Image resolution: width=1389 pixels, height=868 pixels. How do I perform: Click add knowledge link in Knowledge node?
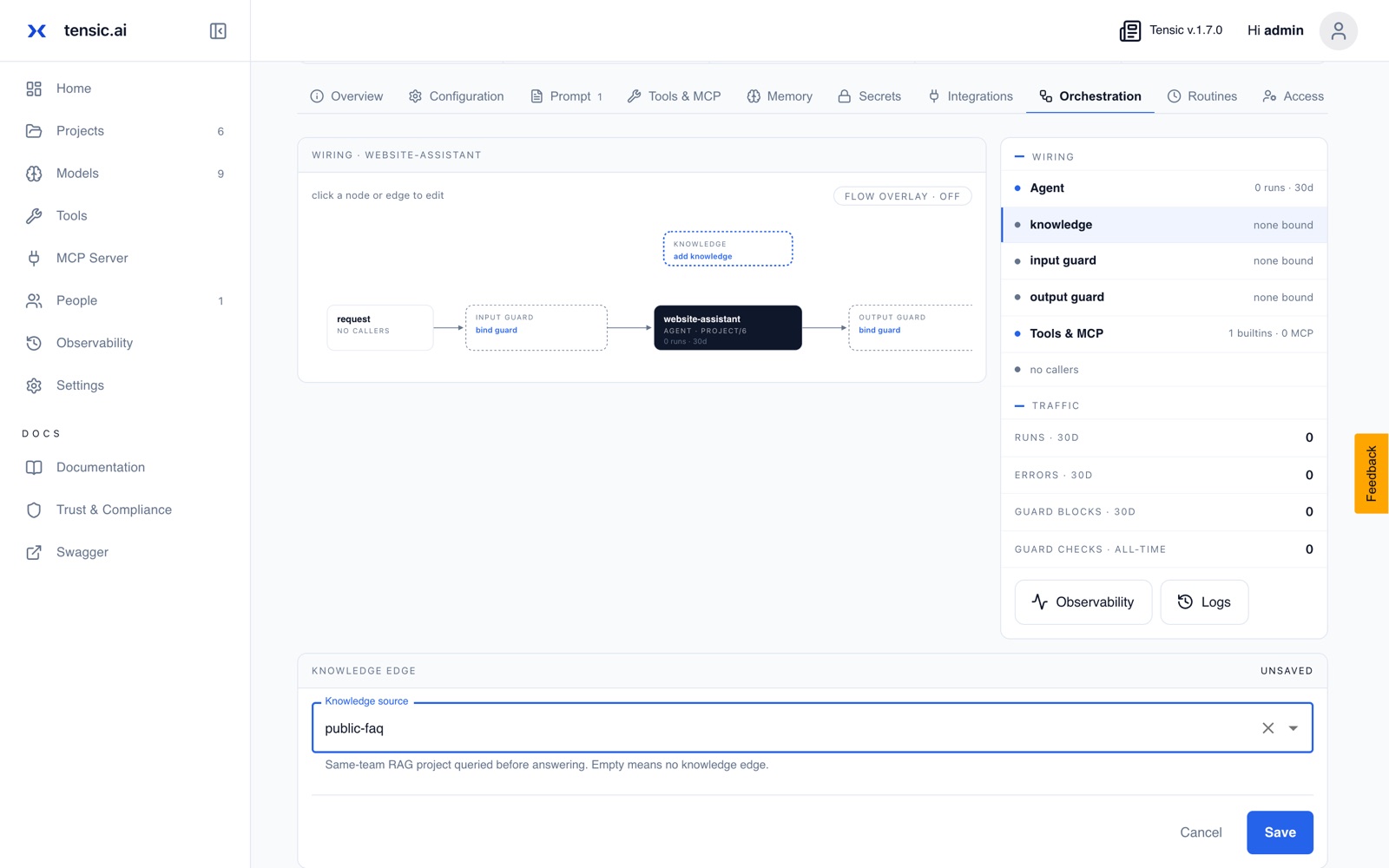pyautogui.click(x=702, y=256)
